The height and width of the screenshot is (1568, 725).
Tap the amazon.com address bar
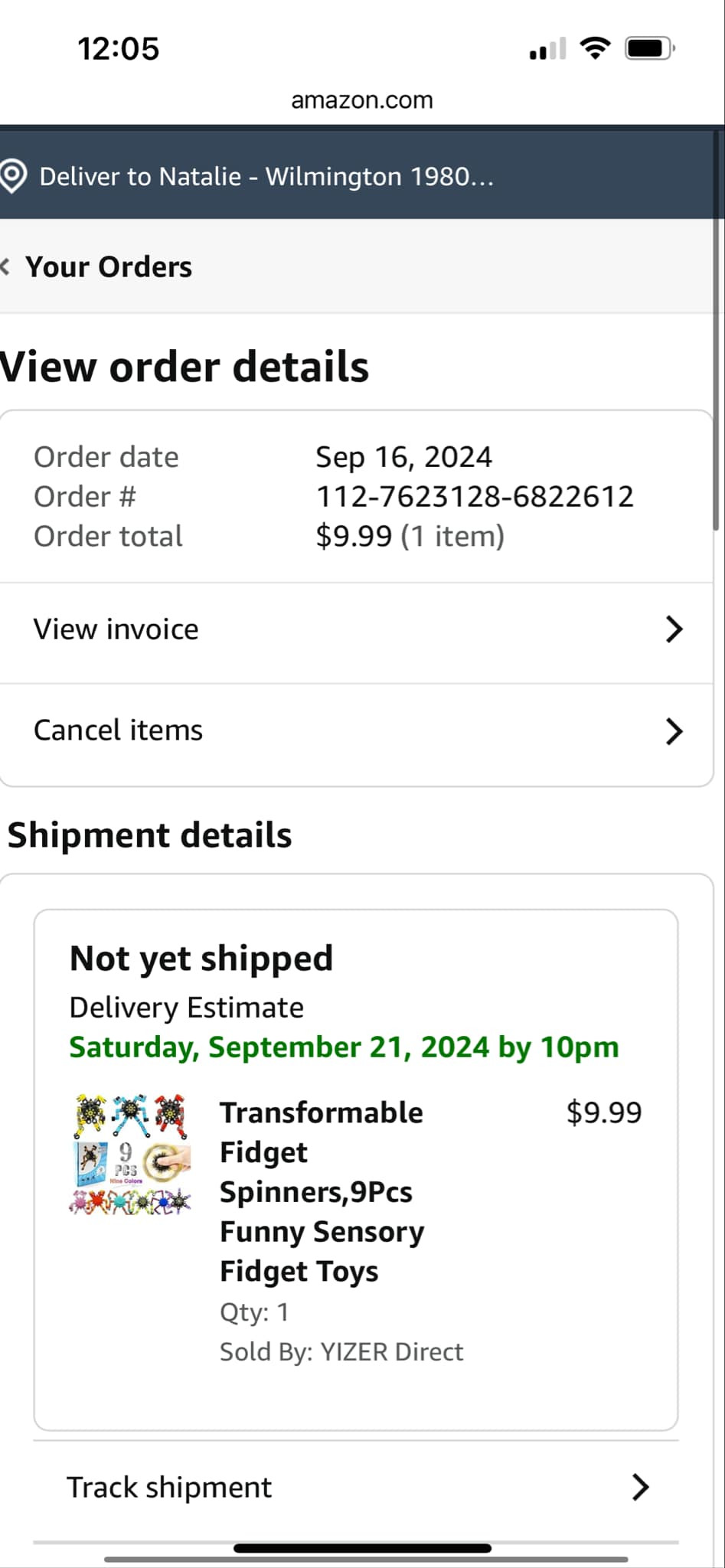tap(362, 100)
